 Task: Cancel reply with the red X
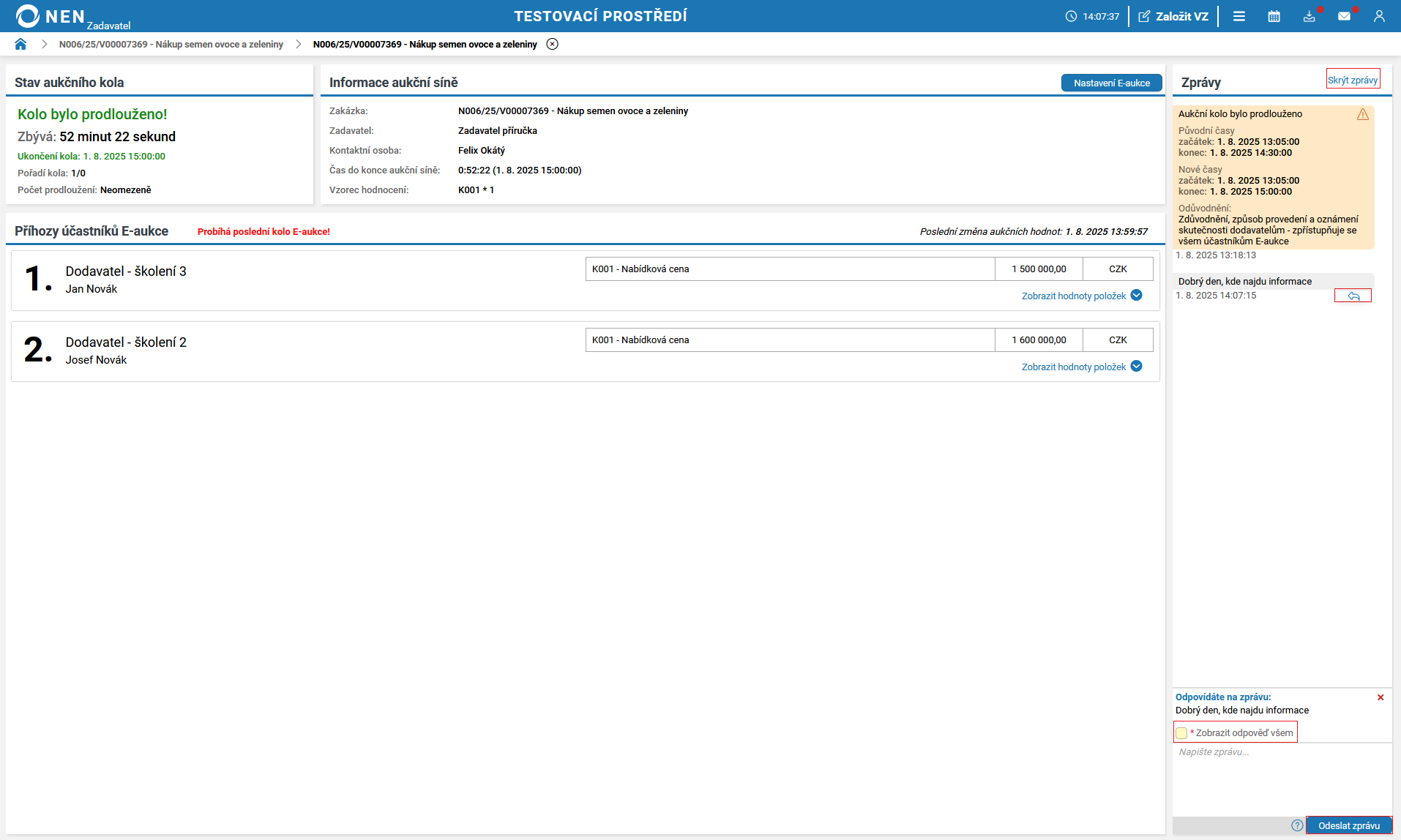pos(1381,697)
